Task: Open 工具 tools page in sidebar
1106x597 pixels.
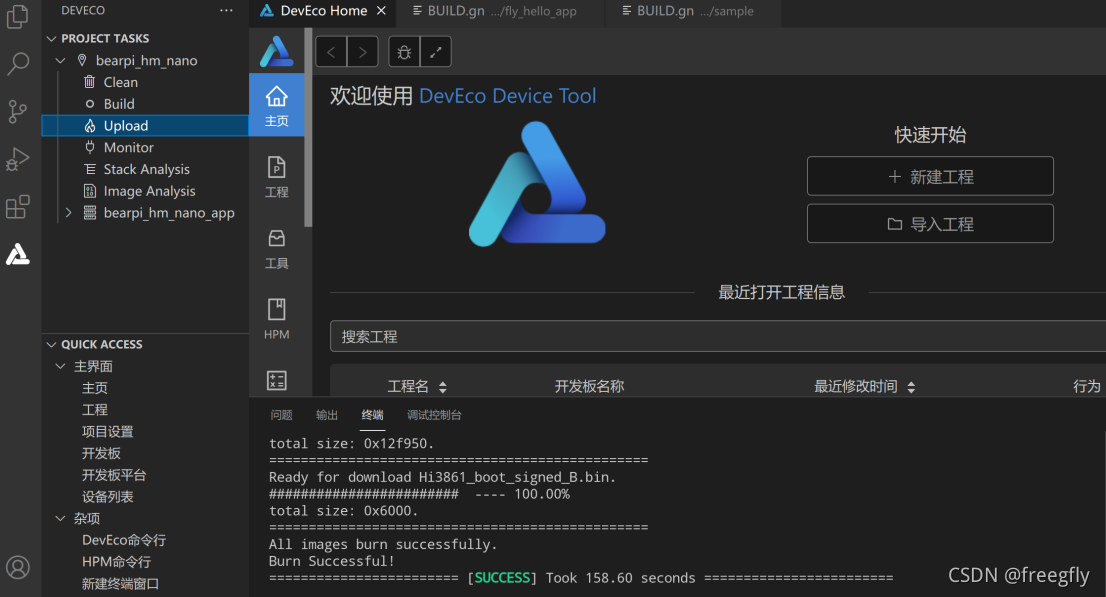Action: coord(276,248)
